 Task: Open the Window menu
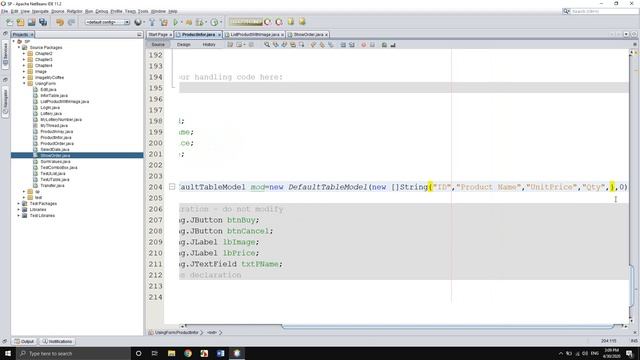(158, 11)
